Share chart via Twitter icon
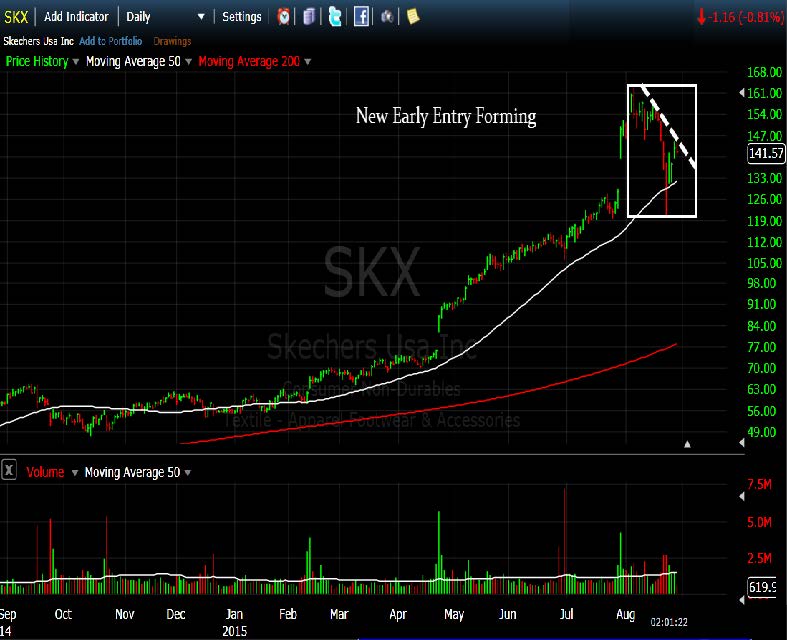 tap(335, 17)
